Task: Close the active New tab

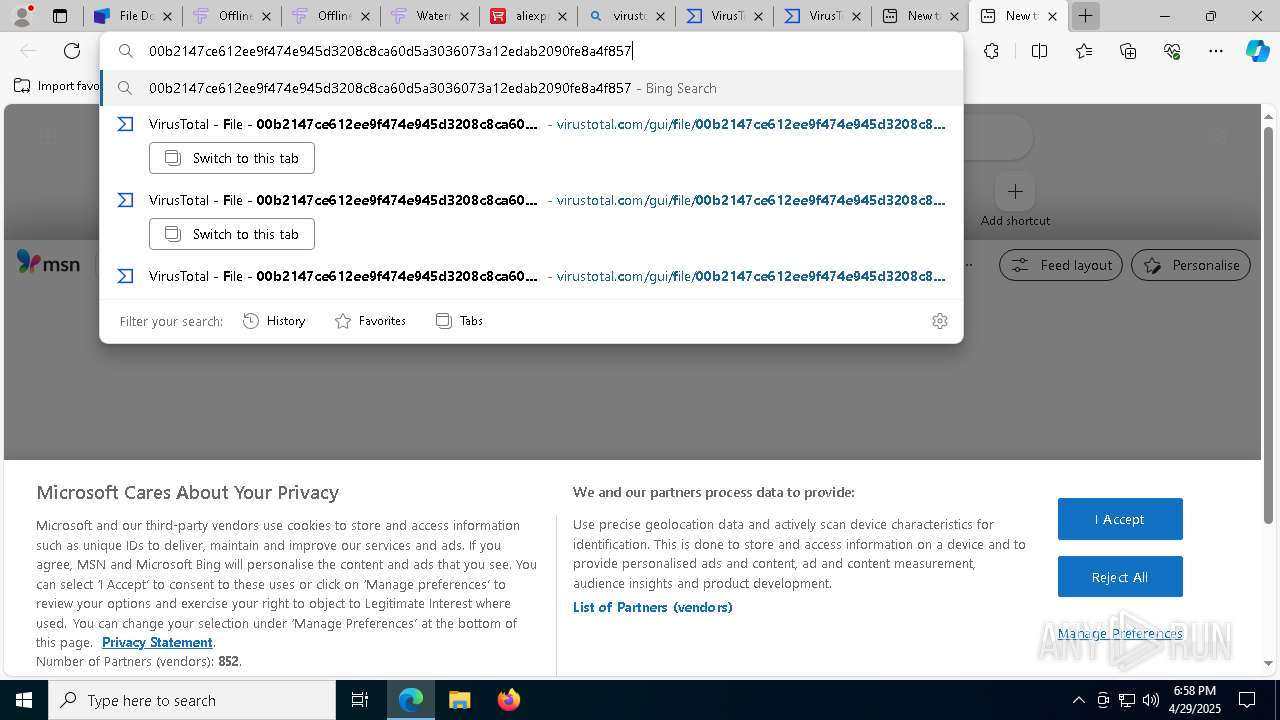Action: point(1052,16)
